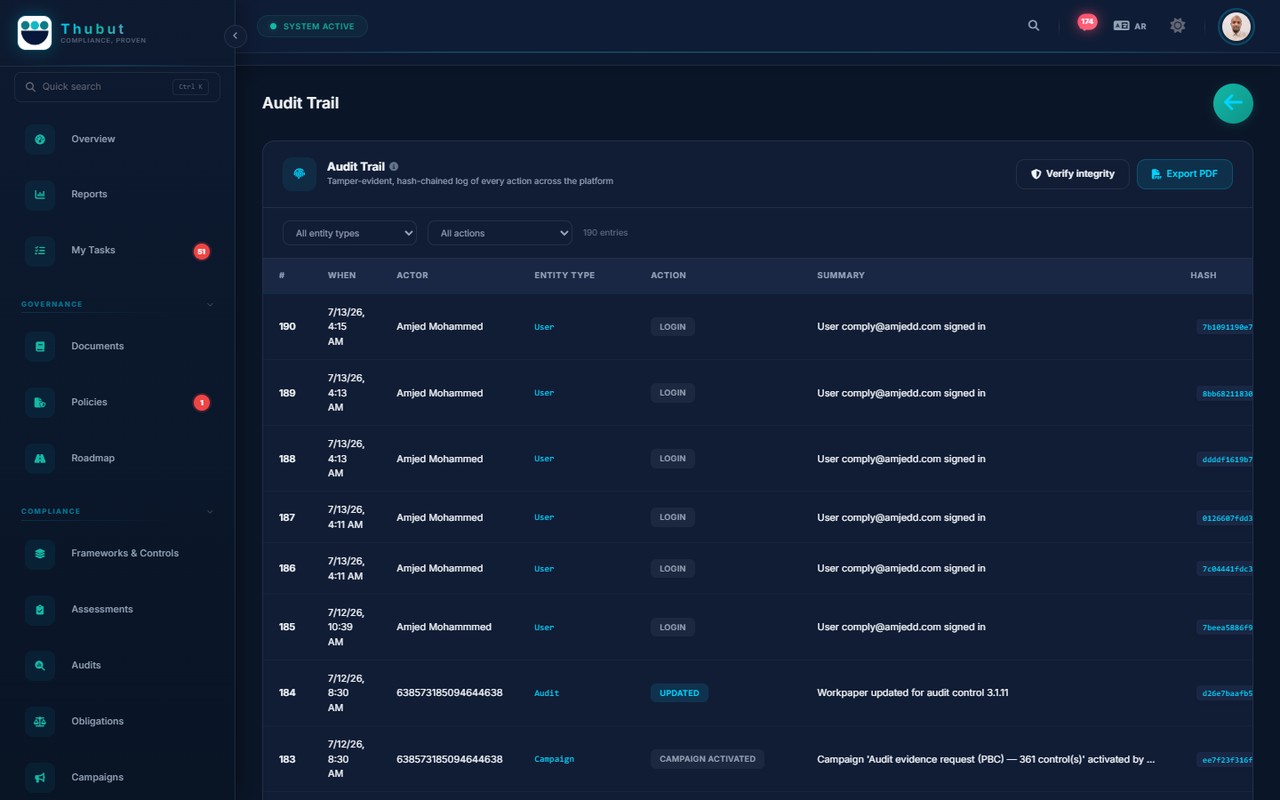1280x800 pixels.
Task: Navigate to Frameworks & Controls
Action: tap(118, 554)
